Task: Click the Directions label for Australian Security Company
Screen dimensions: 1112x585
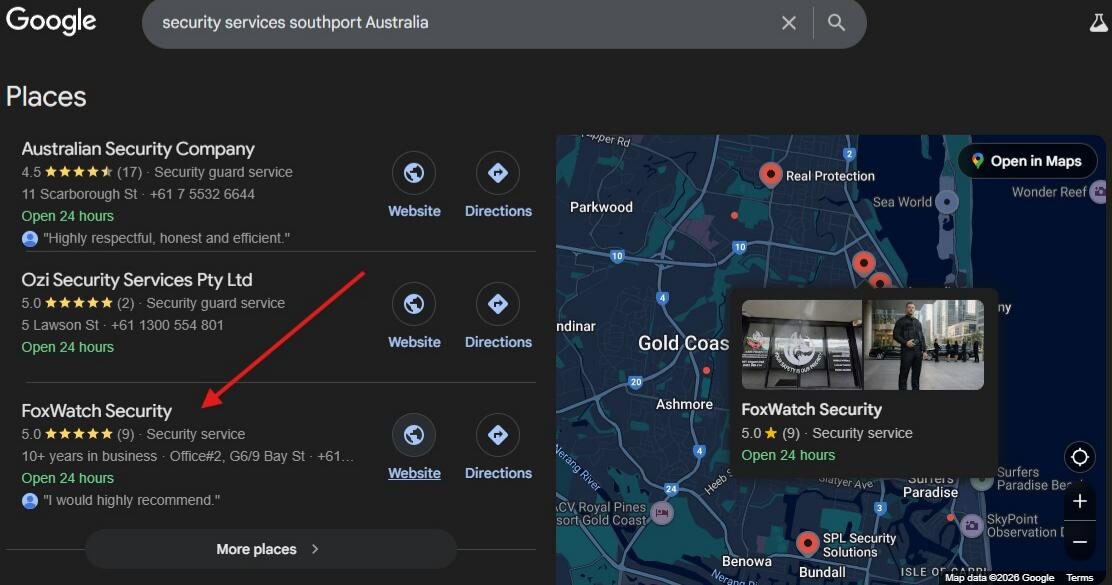Action: (498, 211)
